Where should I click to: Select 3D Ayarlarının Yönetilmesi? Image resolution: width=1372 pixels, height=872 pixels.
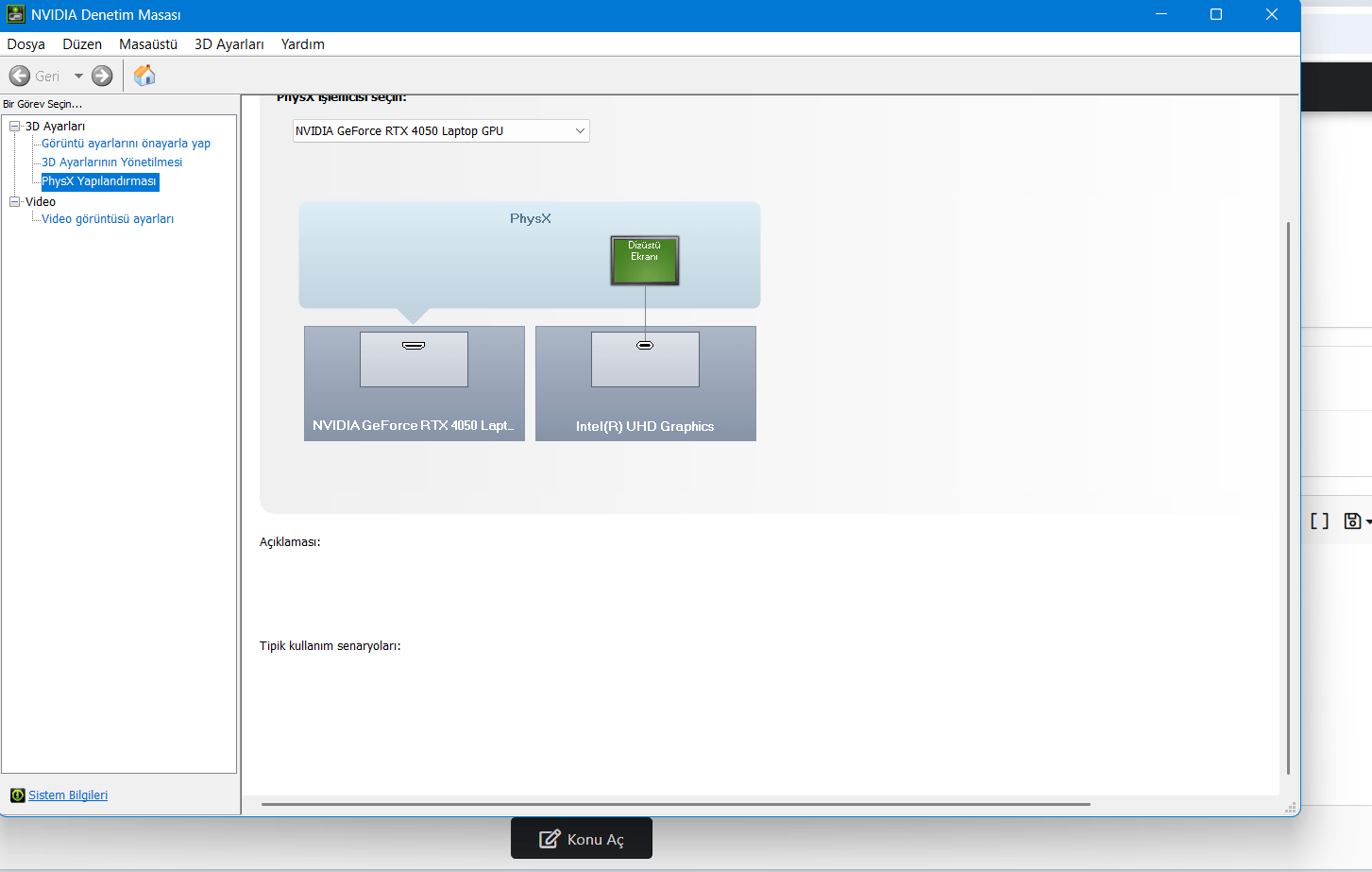coord(111,162)
